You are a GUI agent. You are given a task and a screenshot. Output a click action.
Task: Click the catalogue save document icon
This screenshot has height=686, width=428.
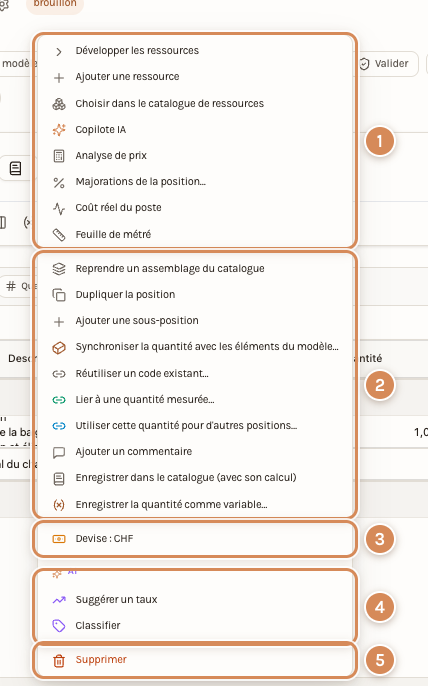coord(59,479)
